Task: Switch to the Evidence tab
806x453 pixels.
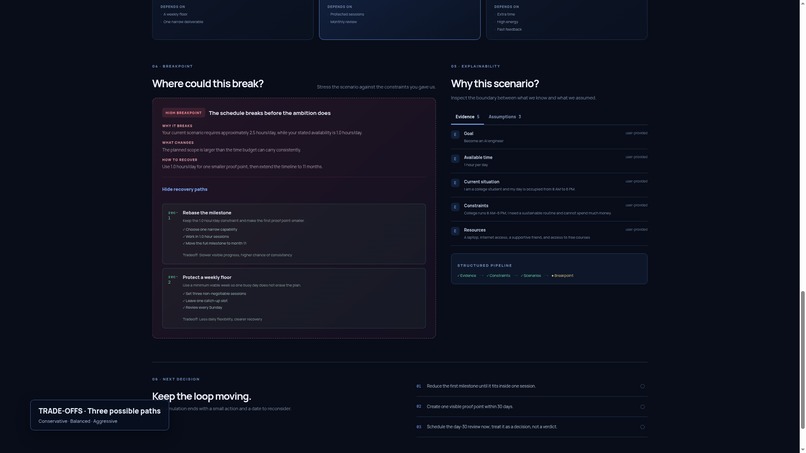Action: point(467,117)
